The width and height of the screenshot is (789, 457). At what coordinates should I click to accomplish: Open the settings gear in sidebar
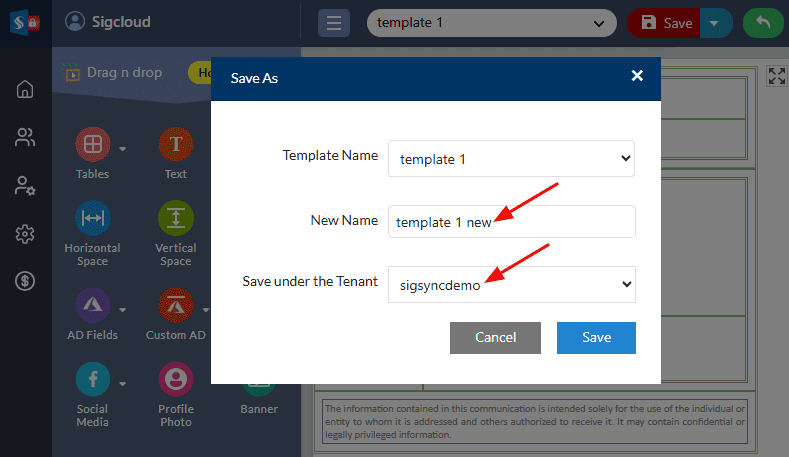point(25,234)
